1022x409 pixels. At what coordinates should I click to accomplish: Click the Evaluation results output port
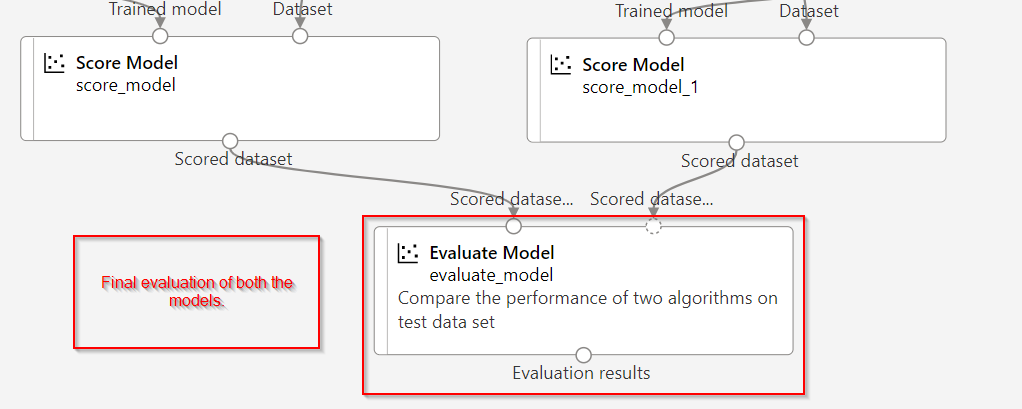[584, 355]
